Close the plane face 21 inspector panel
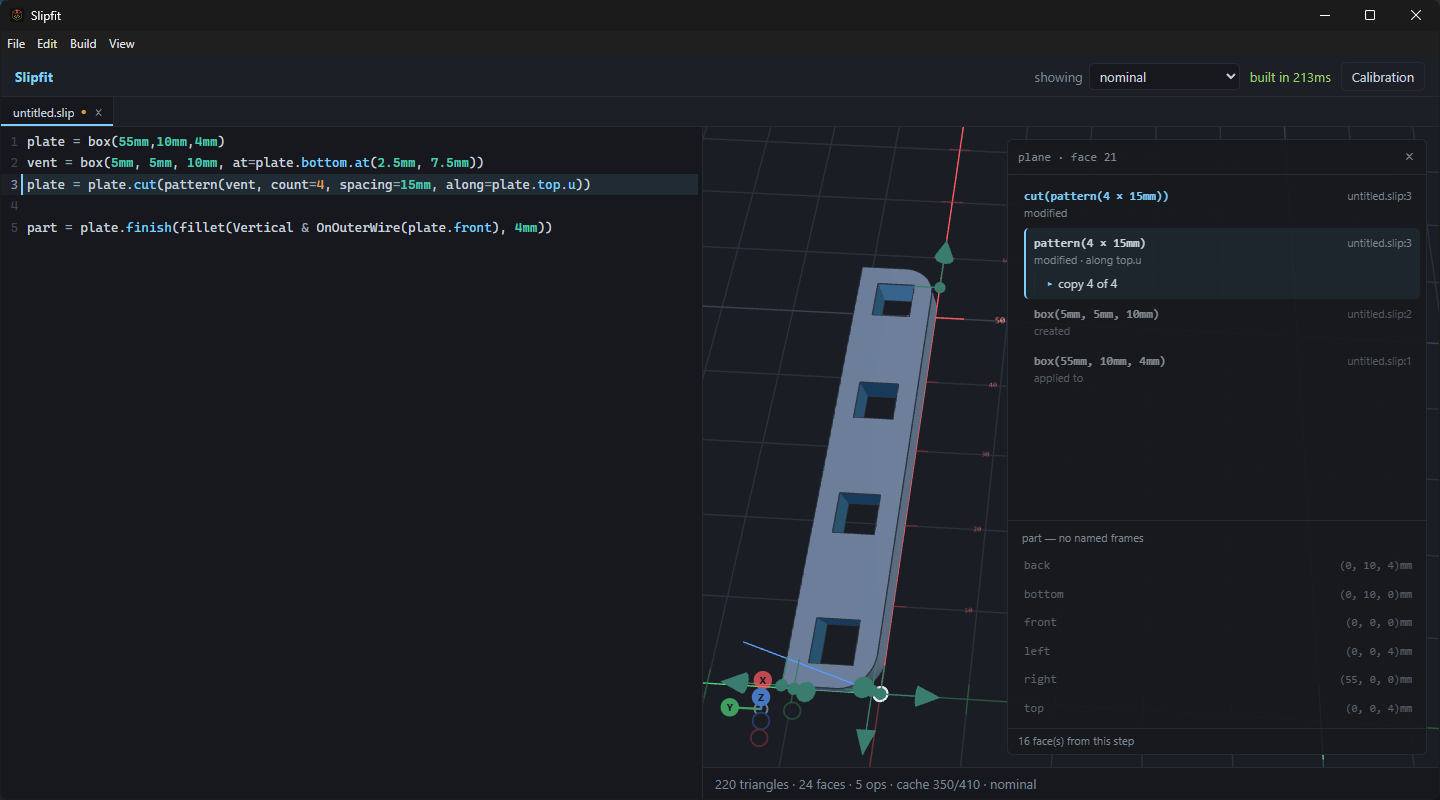 coord(1409,157)
